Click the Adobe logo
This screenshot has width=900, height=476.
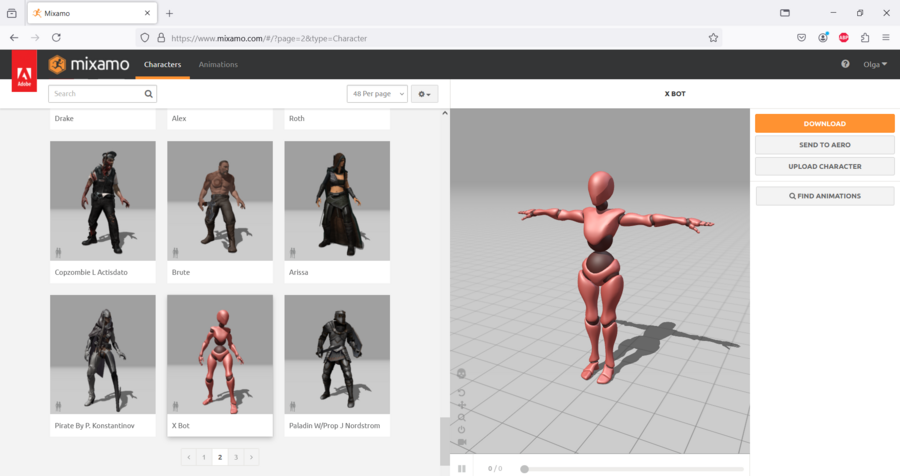tap(24, 72)
